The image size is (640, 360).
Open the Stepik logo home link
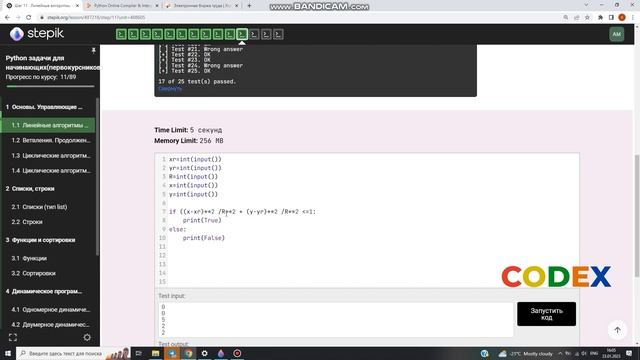pos(37,34)
